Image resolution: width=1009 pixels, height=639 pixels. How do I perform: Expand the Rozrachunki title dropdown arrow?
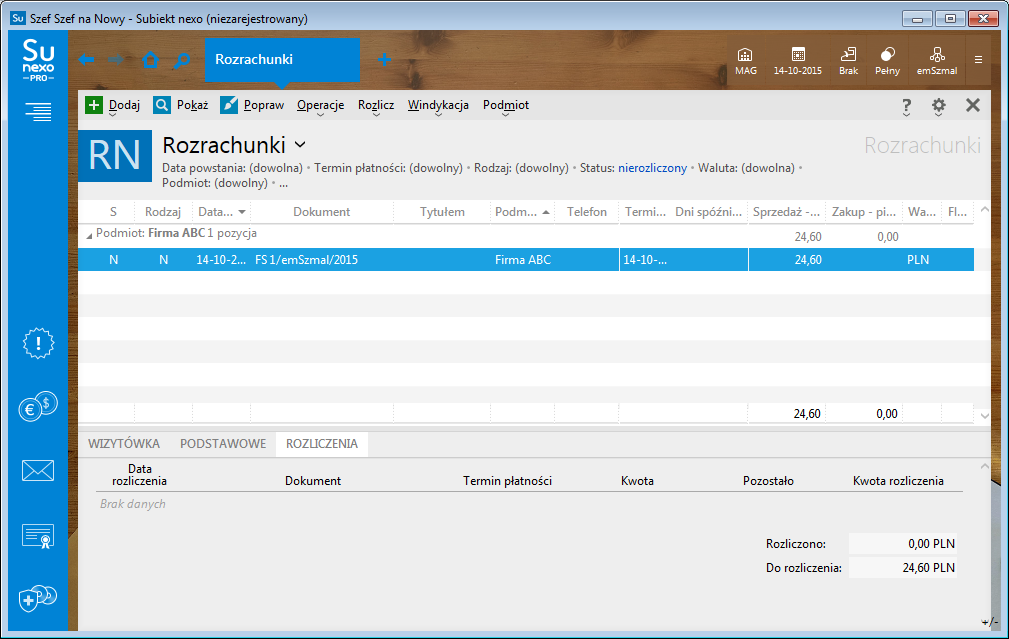(300, 145)
